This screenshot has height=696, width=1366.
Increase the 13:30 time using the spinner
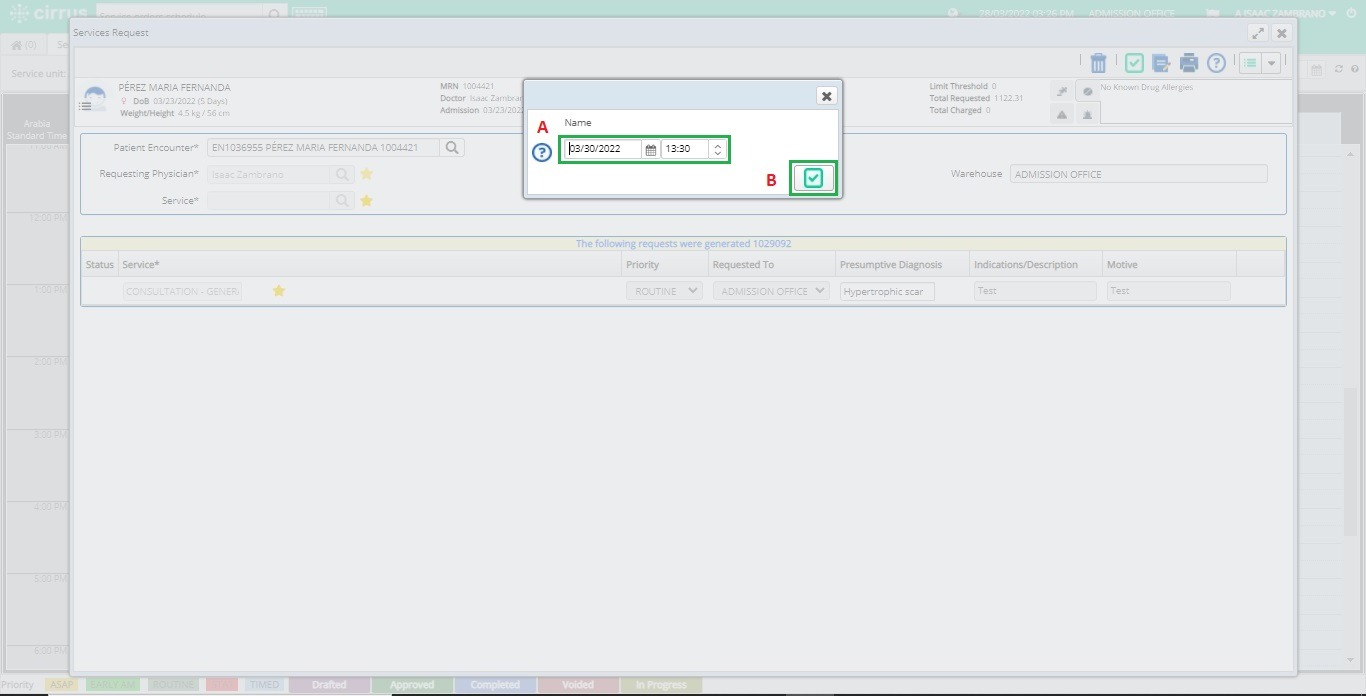(718, 145)
